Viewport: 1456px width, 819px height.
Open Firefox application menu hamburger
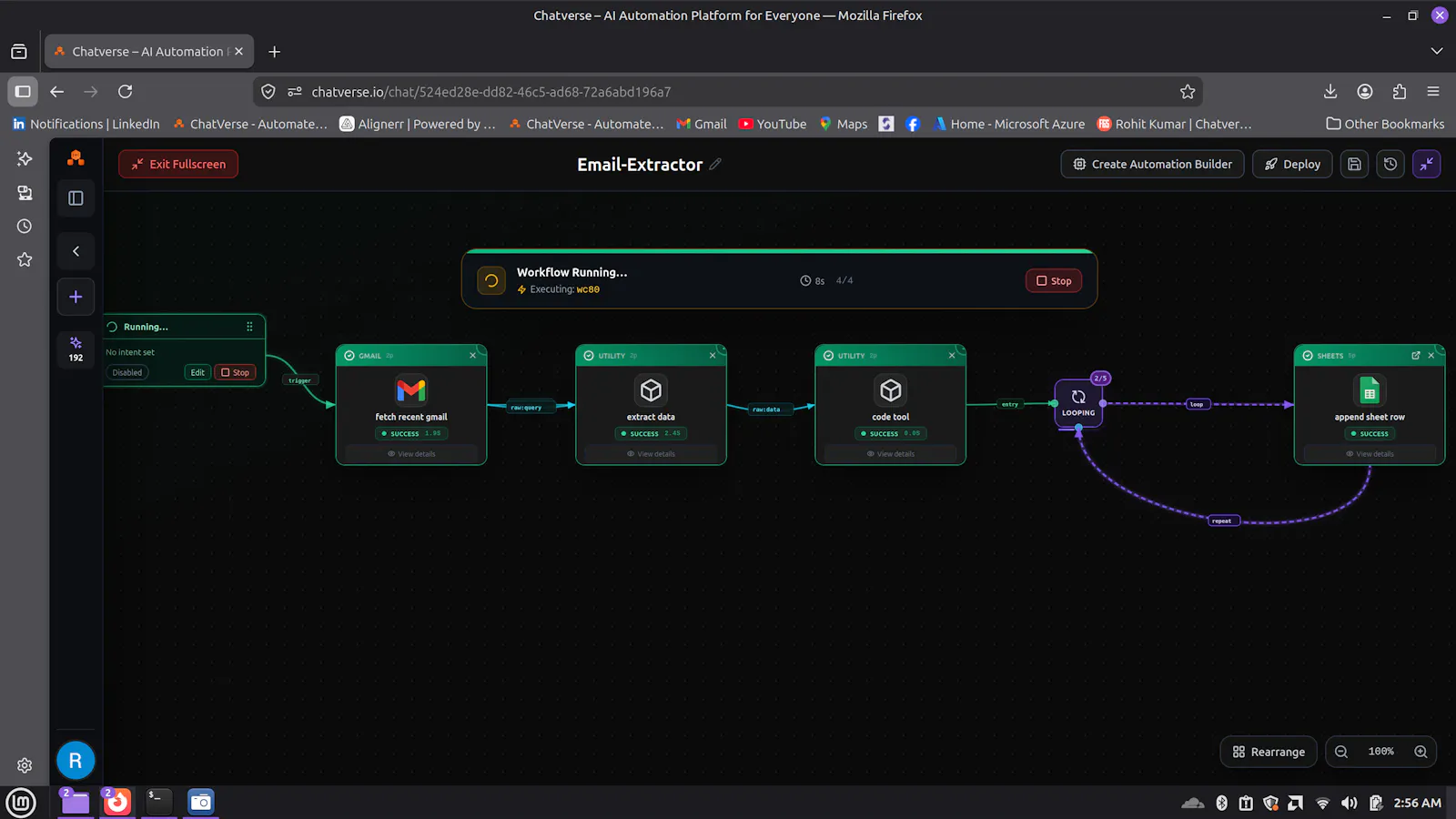coord(1433,92)
